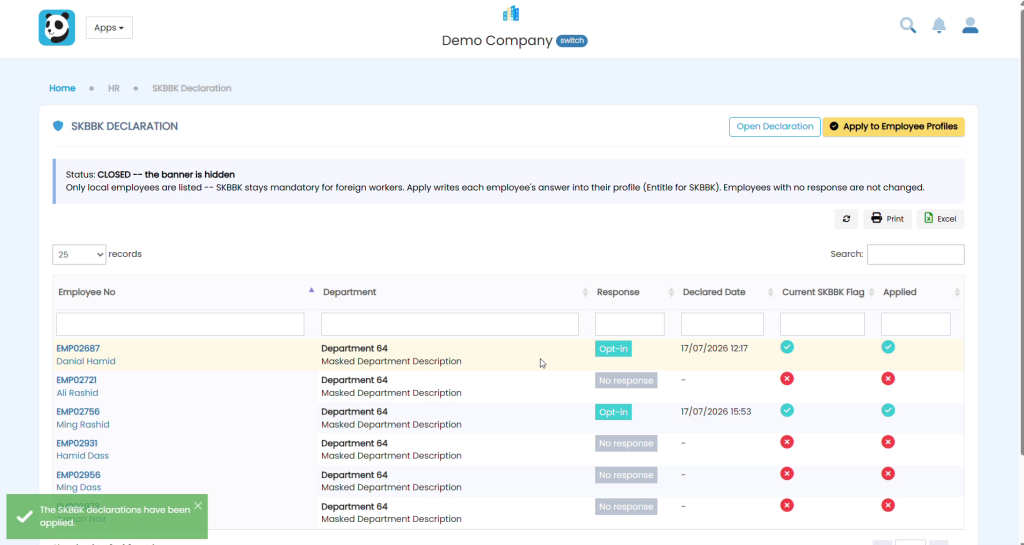
Task: Click green SKBBK flag check for EMP02687
Action: click(x=787, y=347)
